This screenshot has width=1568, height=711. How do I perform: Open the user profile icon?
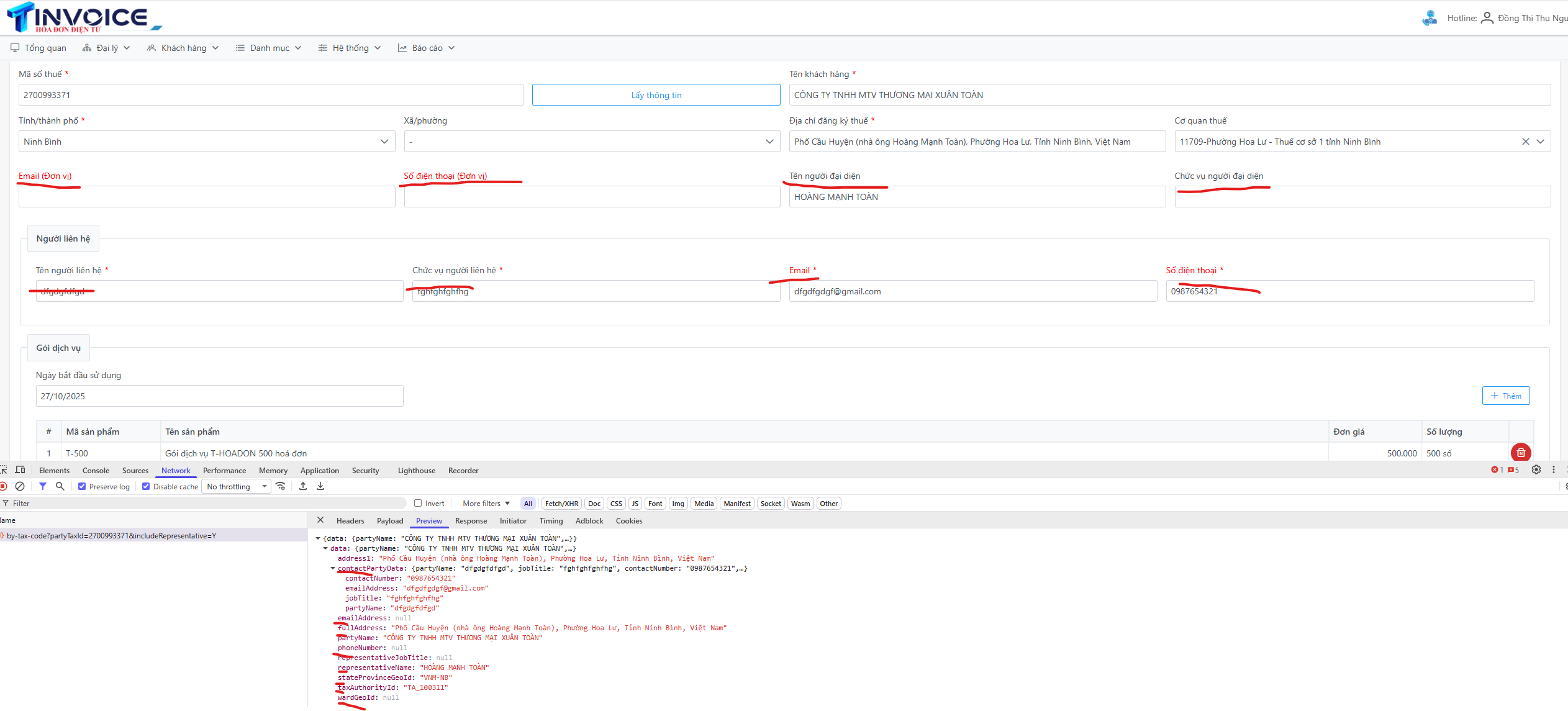point(1487,18)
